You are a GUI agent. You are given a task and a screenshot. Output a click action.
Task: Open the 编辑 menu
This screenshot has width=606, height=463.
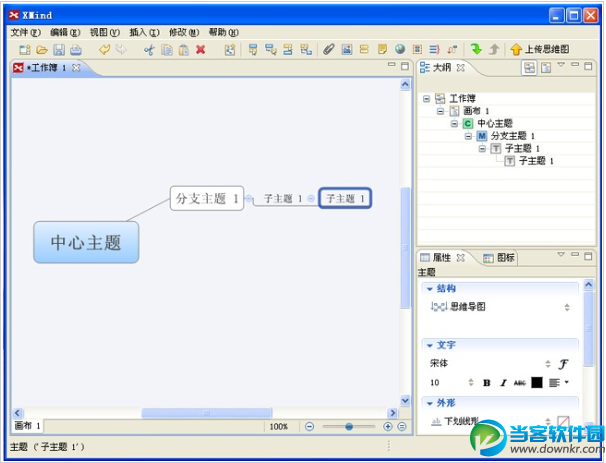(65, 32)
